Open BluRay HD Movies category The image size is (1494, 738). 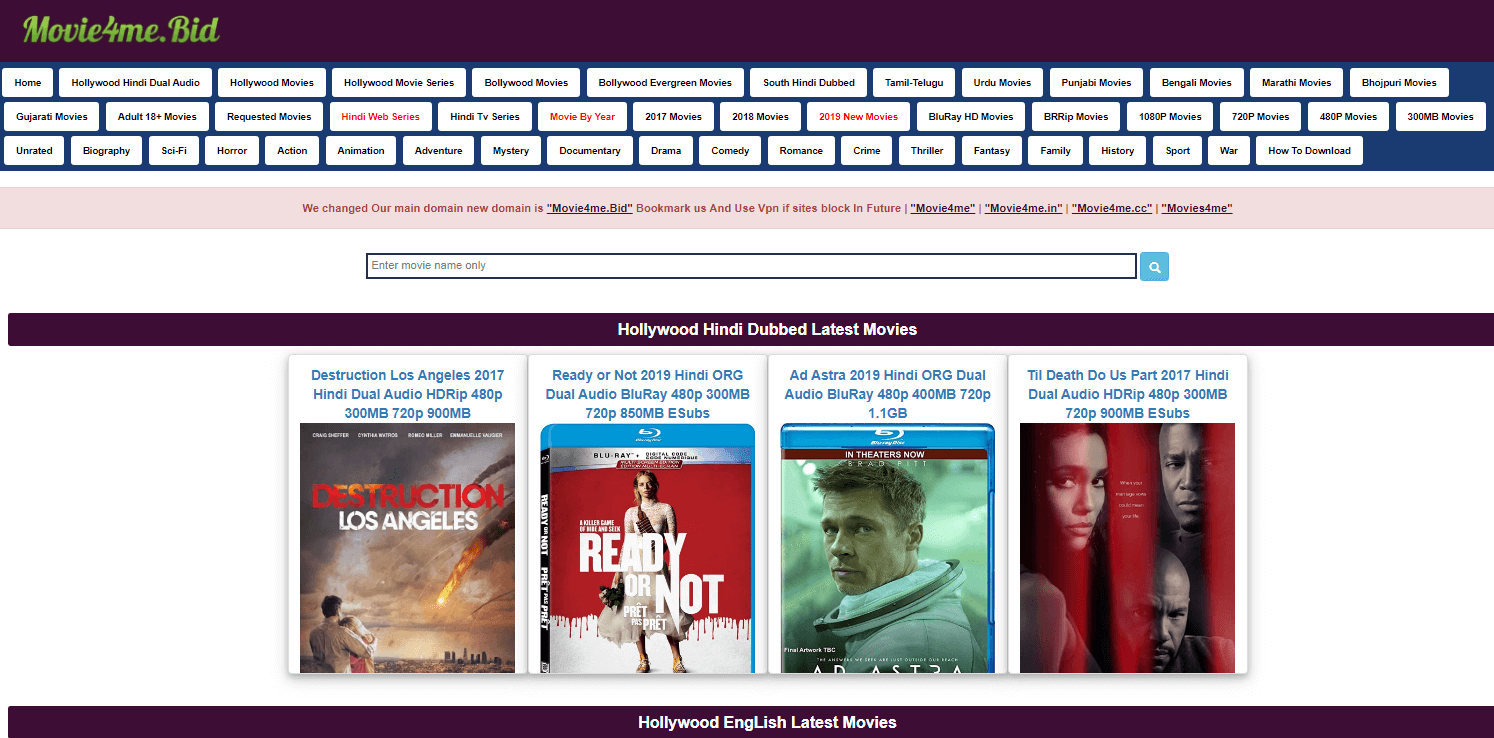(971, 117)
